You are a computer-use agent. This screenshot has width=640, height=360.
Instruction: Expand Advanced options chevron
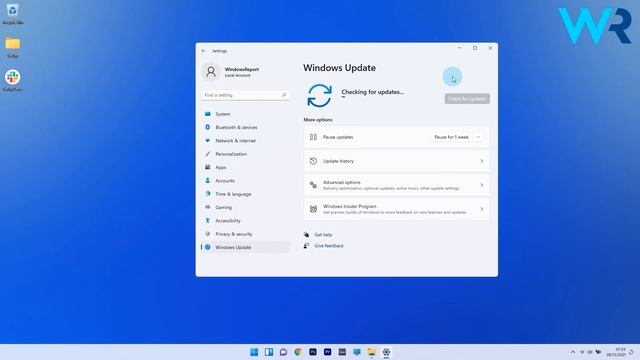[482, 185]
